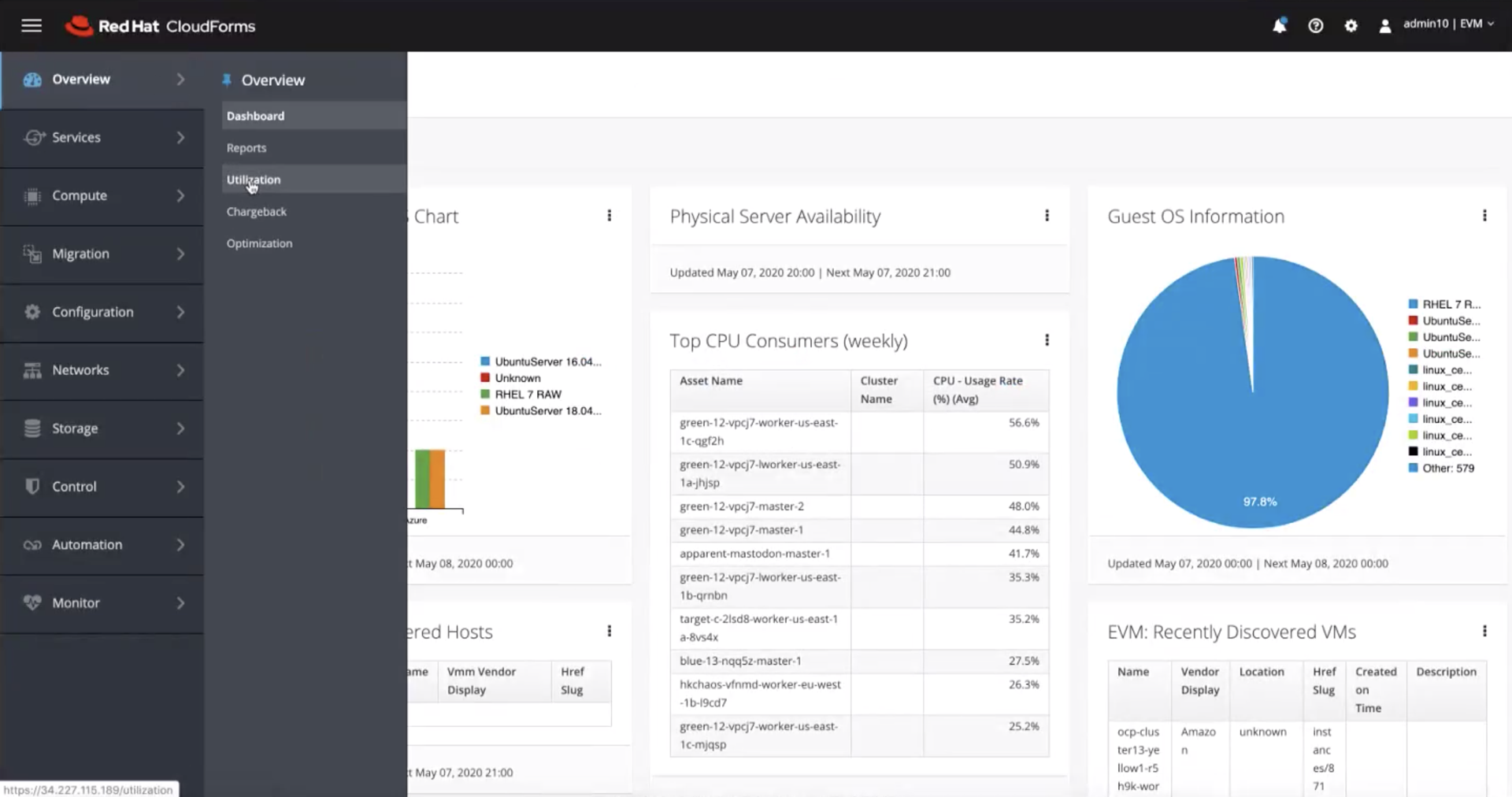Open kebab menu of Chart widget
The width and height of the screenshot is (1512, 797).
(x=609, y=215)
